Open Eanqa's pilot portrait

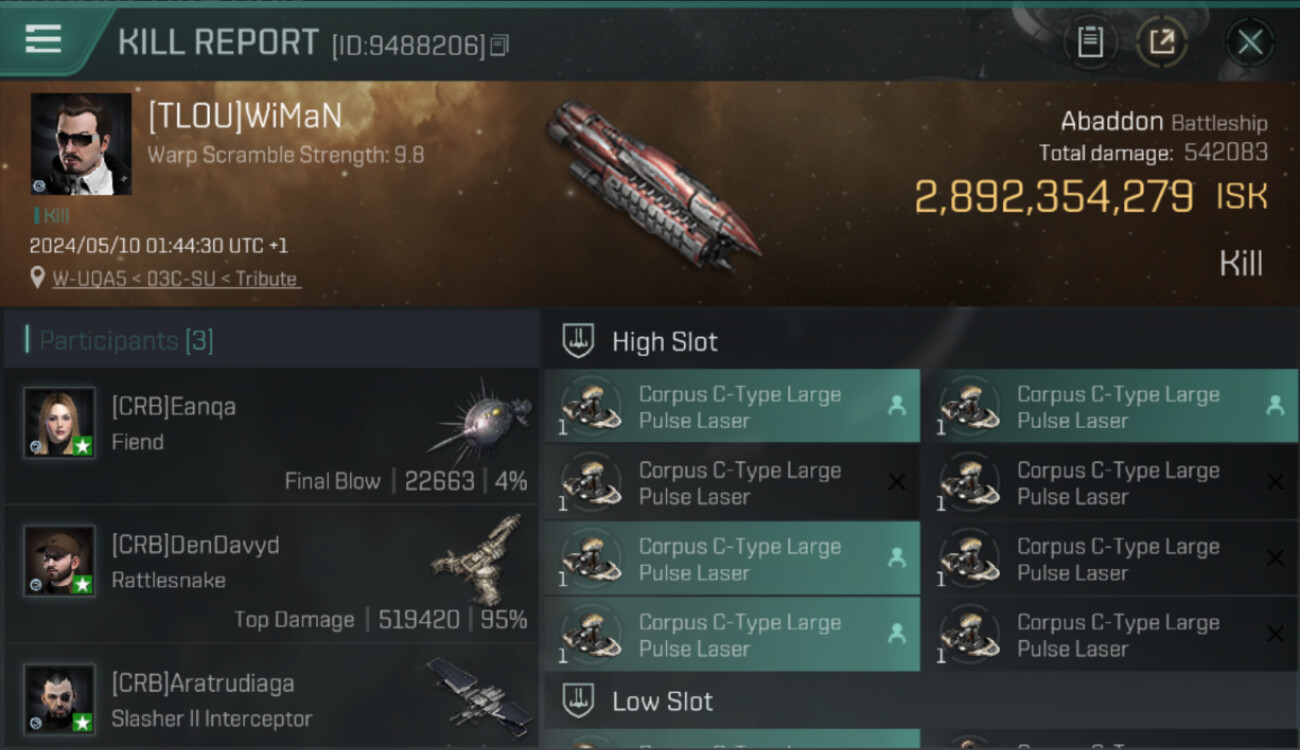(60, 423)
